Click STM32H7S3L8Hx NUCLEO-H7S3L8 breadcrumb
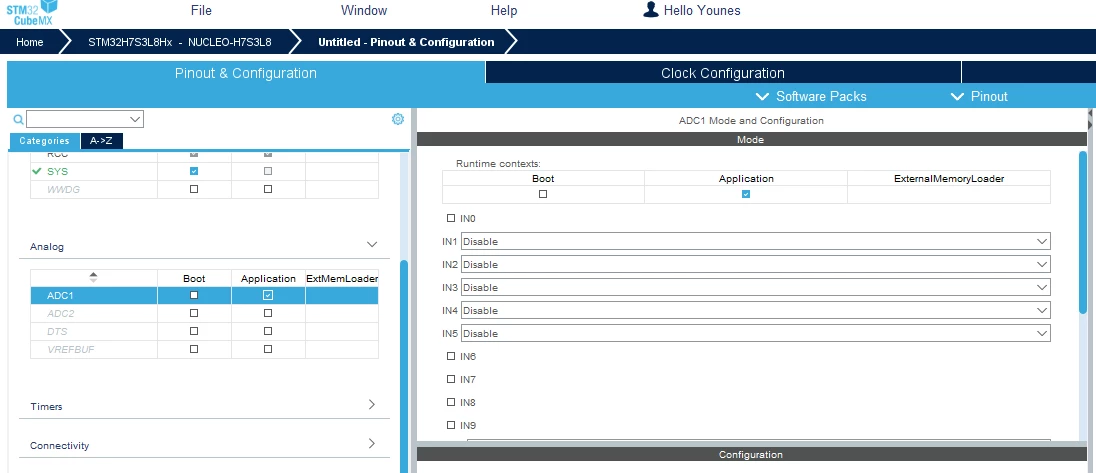This screenshot has height=473, width=1096. 180,42
